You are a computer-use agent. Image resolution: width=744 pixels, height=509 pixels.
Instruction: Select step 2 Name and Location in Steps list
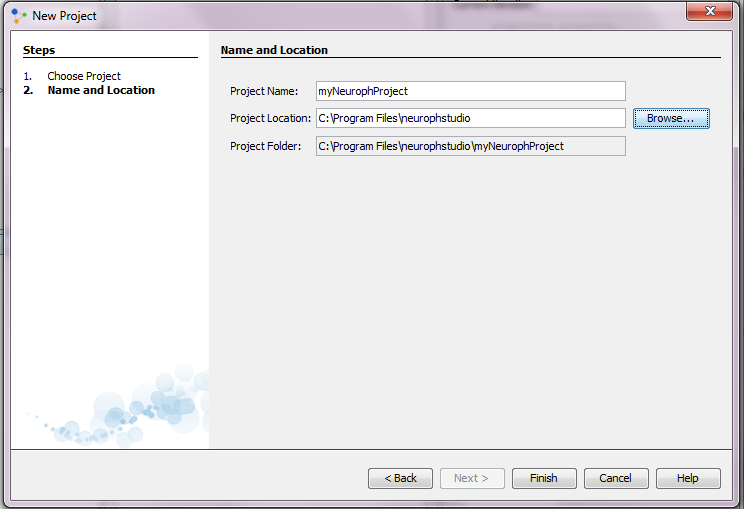101,90
